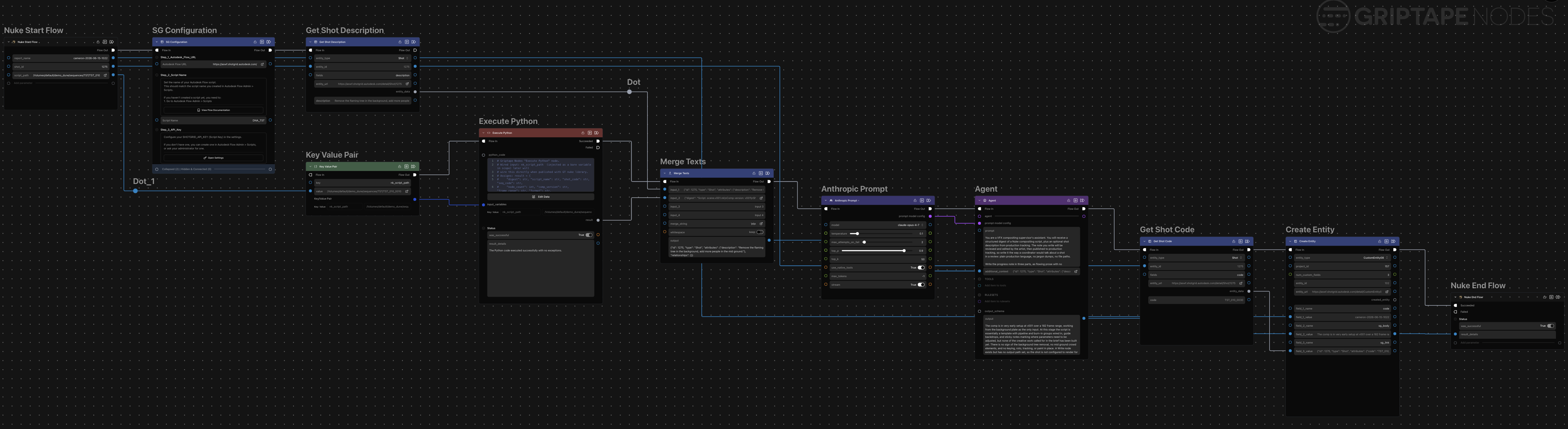Collapse the Execute Python node
Screen dimensions: 1568x429
click(483, 133)
